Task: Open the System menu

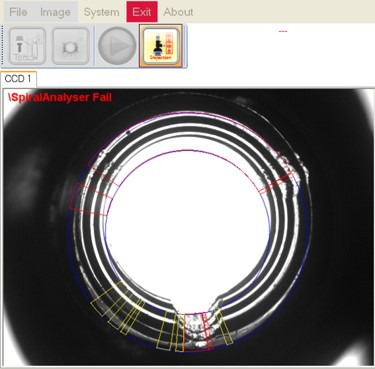Action: 101,12
